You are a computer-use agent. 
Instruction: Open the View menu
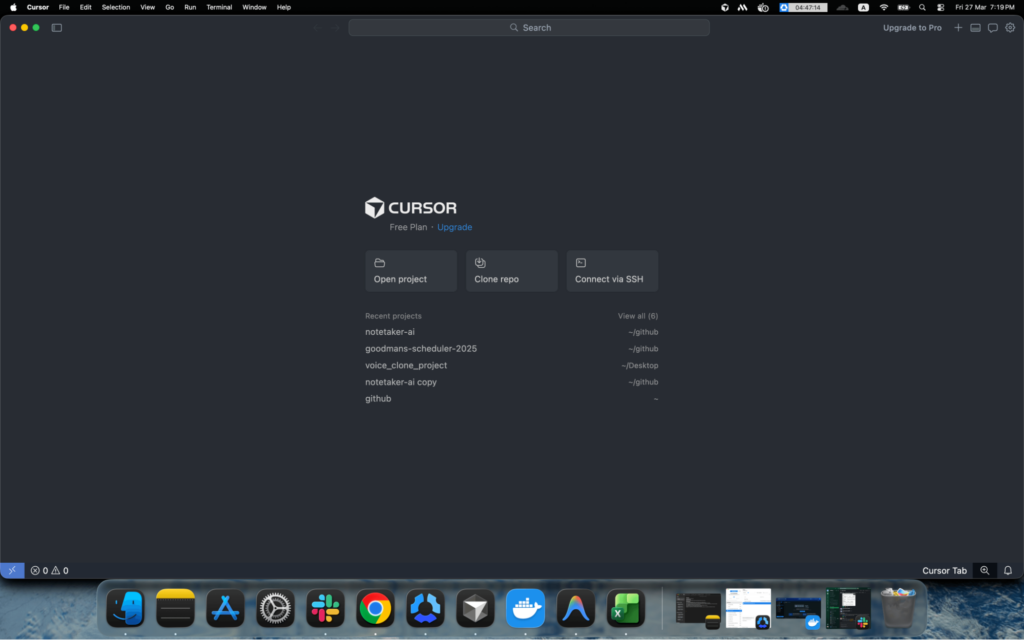pos(147,7)
